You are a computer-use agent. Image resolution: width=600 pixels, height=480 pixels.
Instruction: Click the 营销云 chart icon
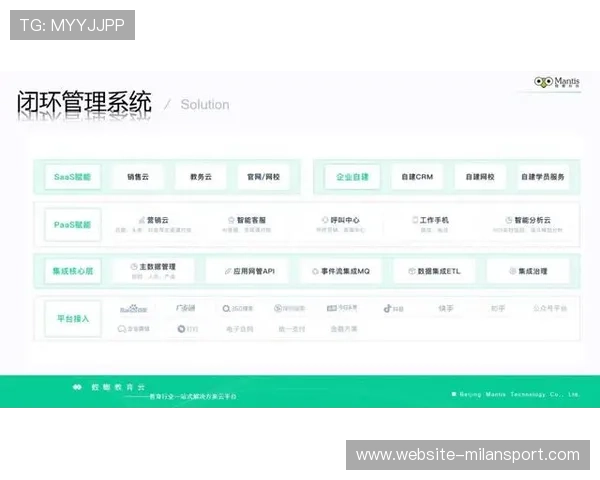pos(142,220)
